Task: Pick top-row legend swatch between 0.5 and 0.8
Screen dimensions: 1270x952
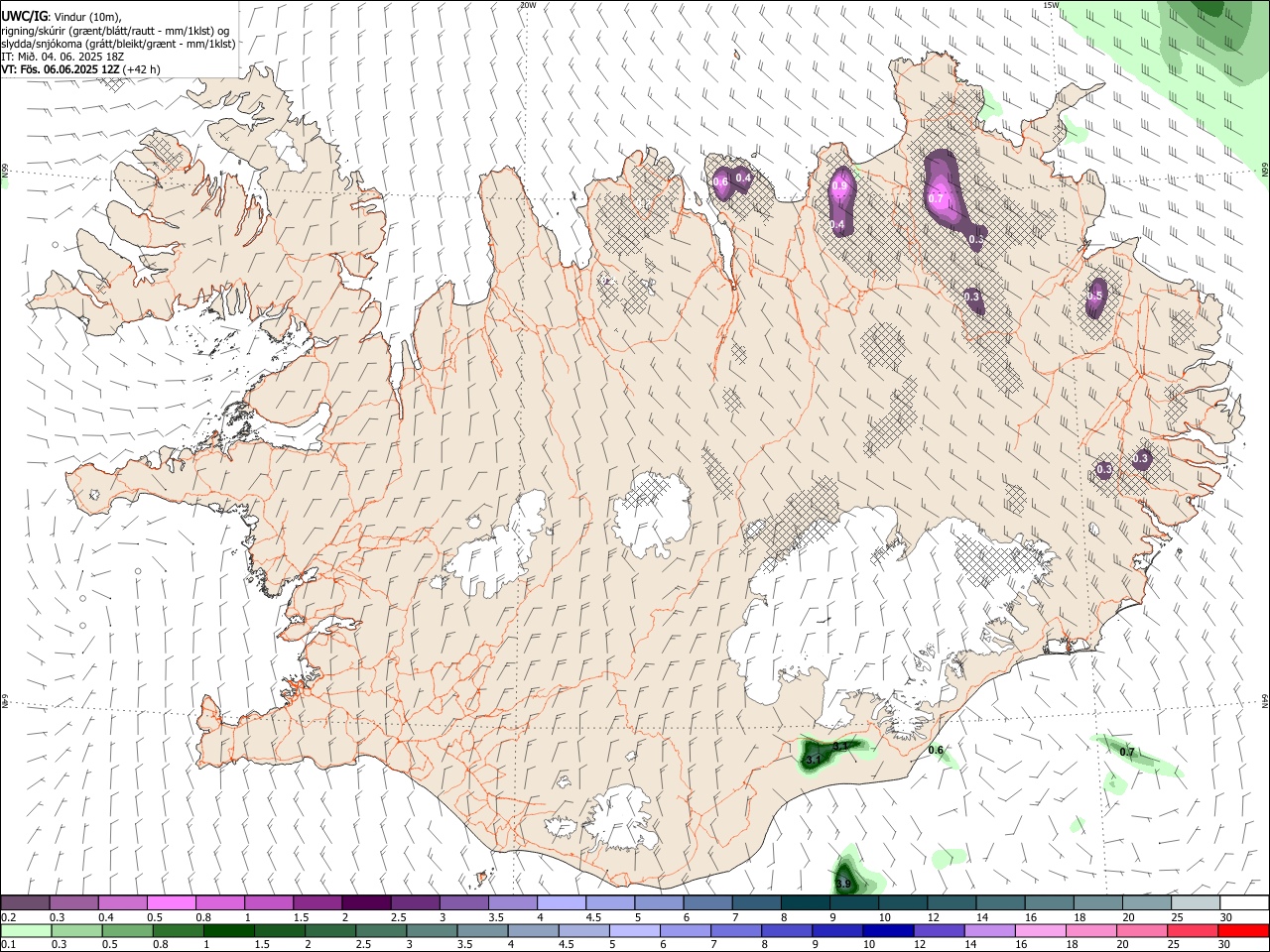Action: pos(171,902)
